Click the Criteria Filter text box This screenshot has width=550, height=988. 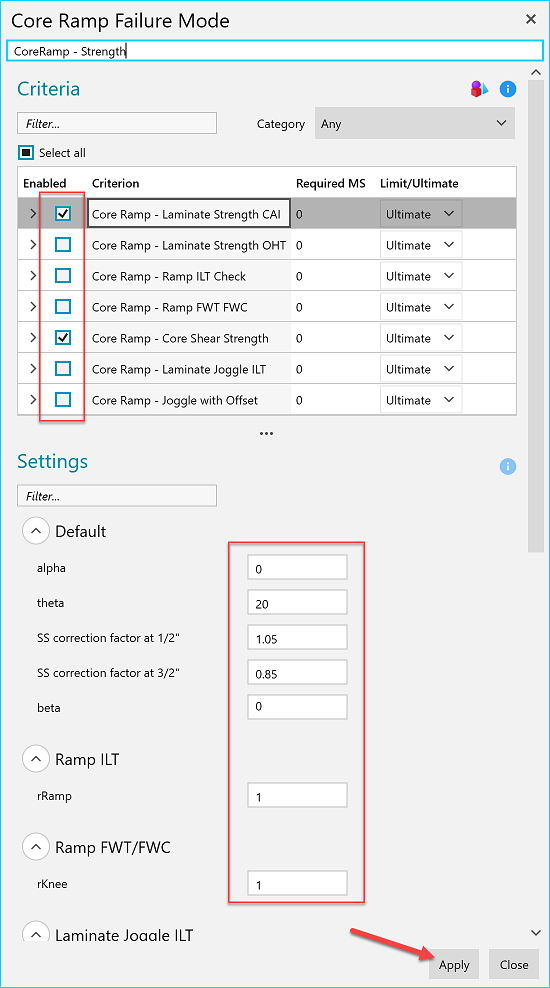(x=117, y=124)
